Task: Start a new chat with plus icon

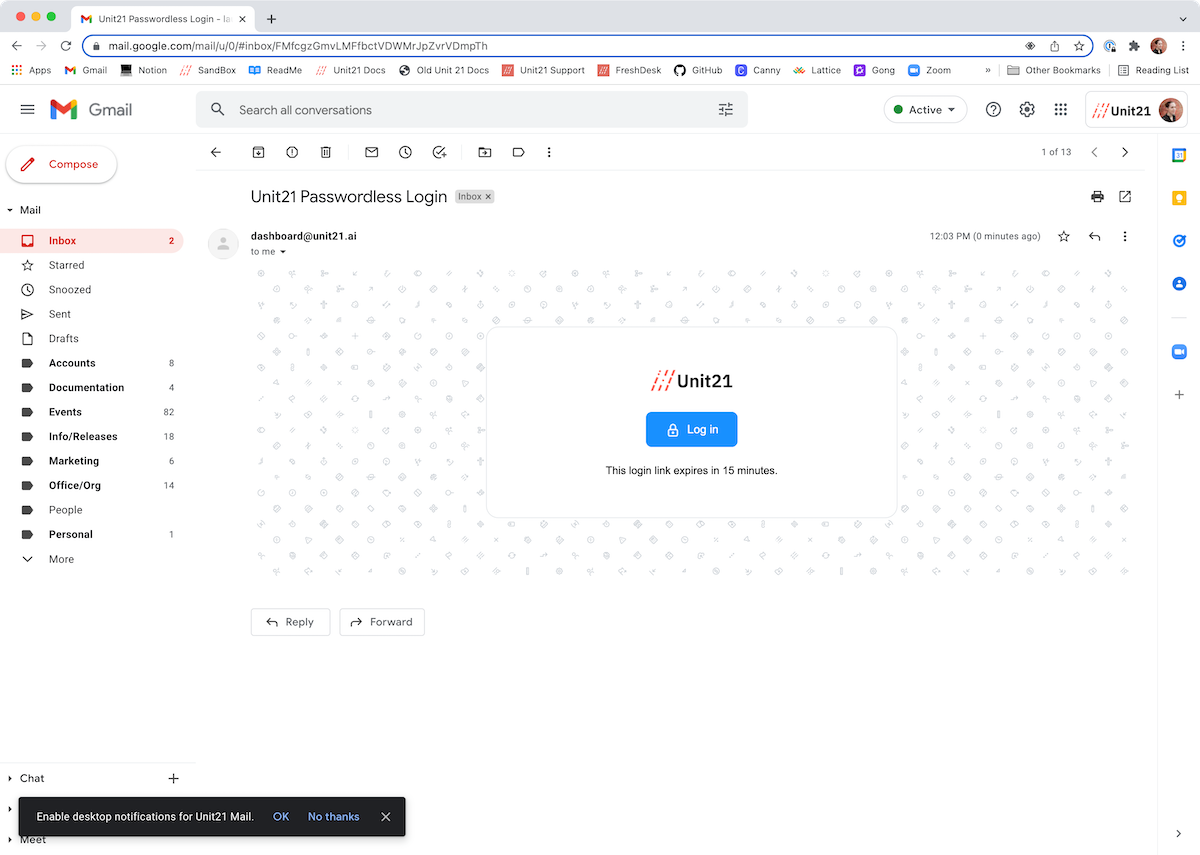Action: tap(173, 778)
